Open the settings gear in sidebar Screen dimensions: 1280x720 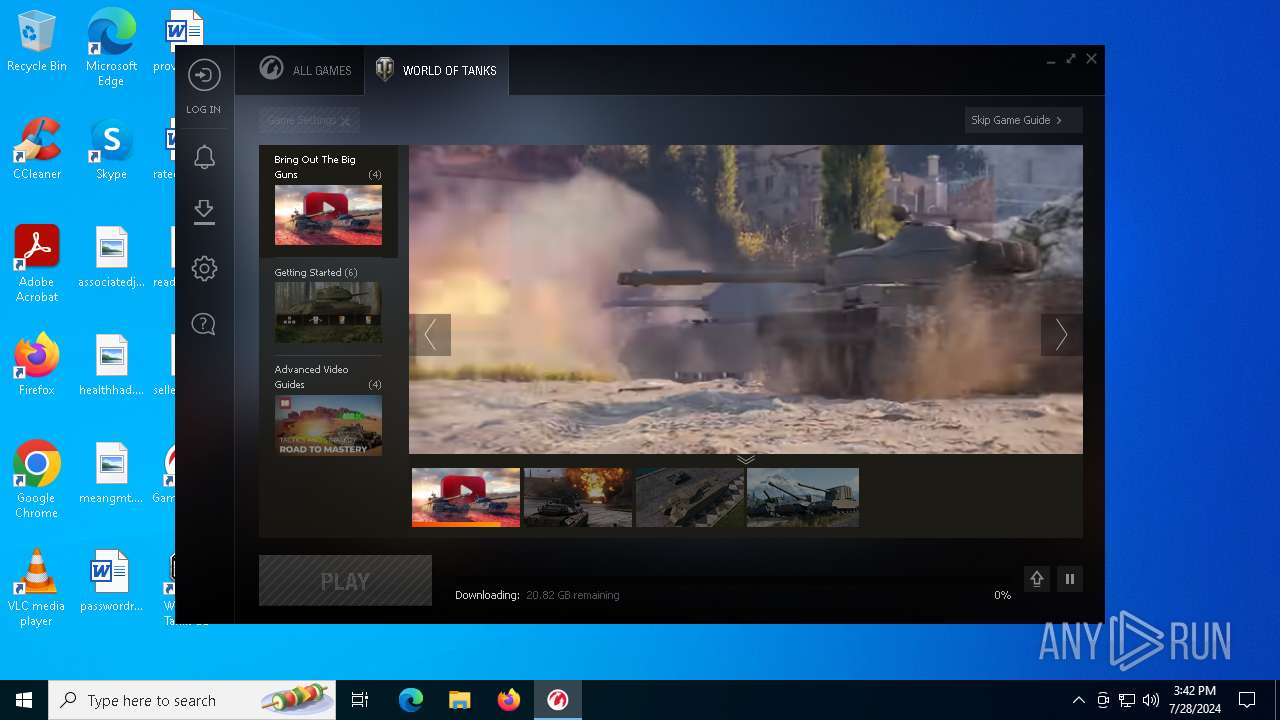pos(204,268)
